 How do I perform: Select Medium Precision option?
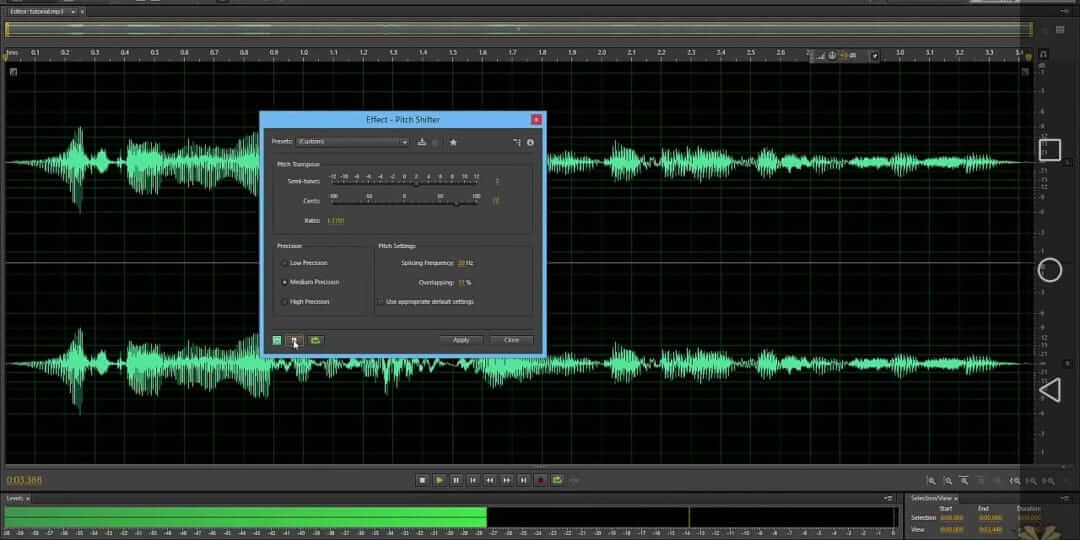[x=310, y=282]
